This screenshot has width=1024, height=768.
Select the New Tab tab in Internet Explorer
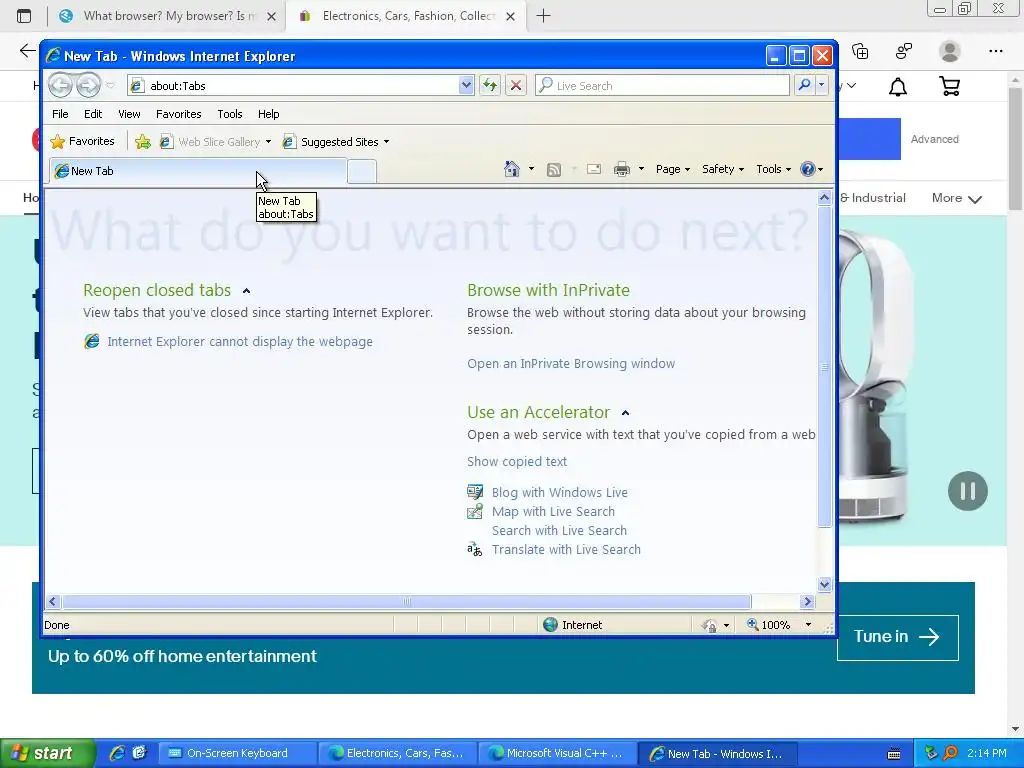(198, 171)
